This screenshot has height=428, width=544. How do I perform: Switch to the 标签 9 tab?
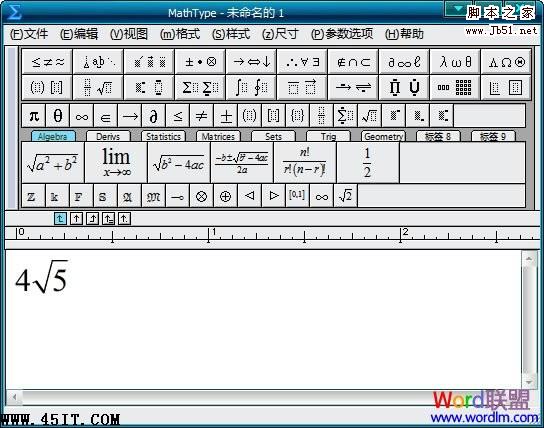pyautogui.click(x=493, y=136)
